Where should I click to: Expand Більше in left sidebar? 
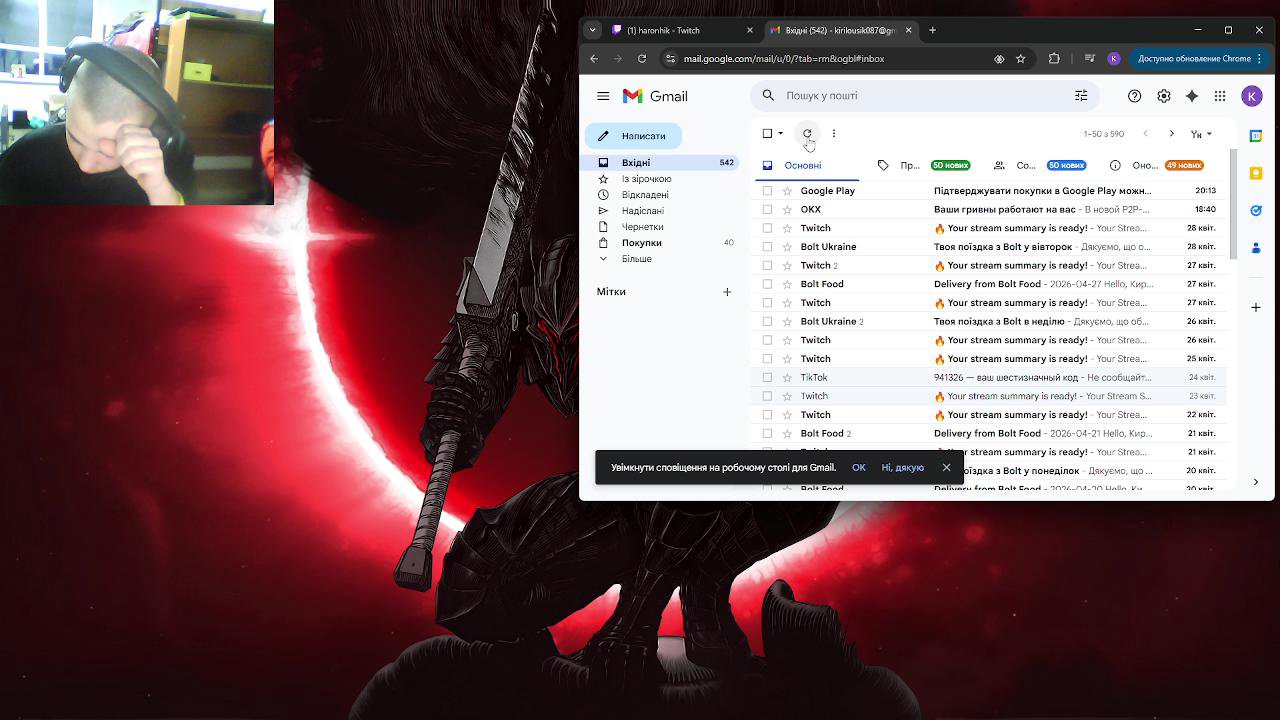pyautogui.click(x=636, y=259)
